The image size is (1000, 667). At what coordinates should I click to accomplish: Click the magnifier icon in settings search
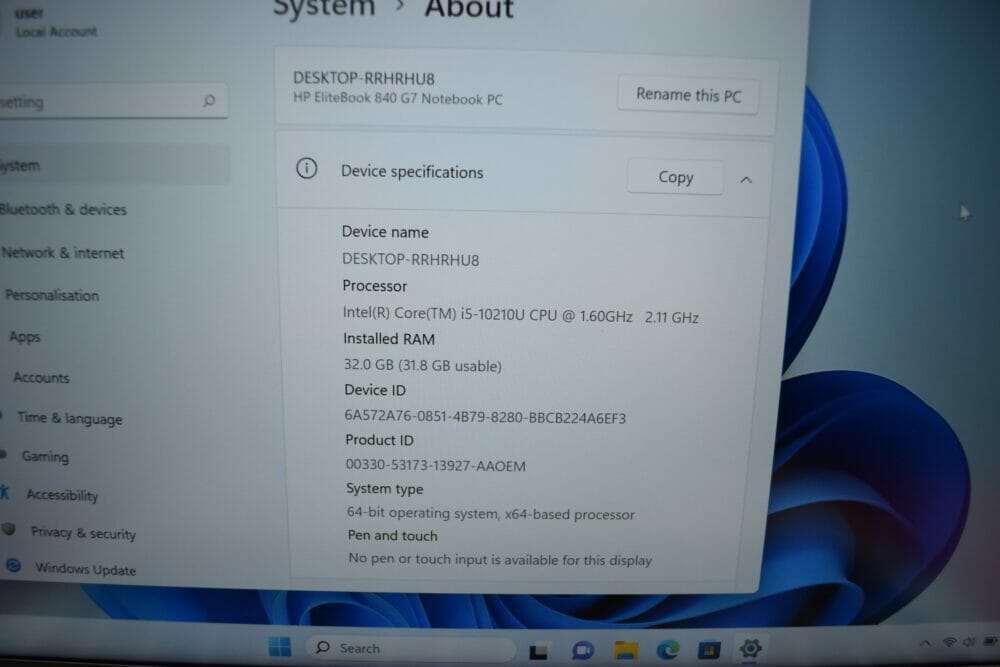209,100
